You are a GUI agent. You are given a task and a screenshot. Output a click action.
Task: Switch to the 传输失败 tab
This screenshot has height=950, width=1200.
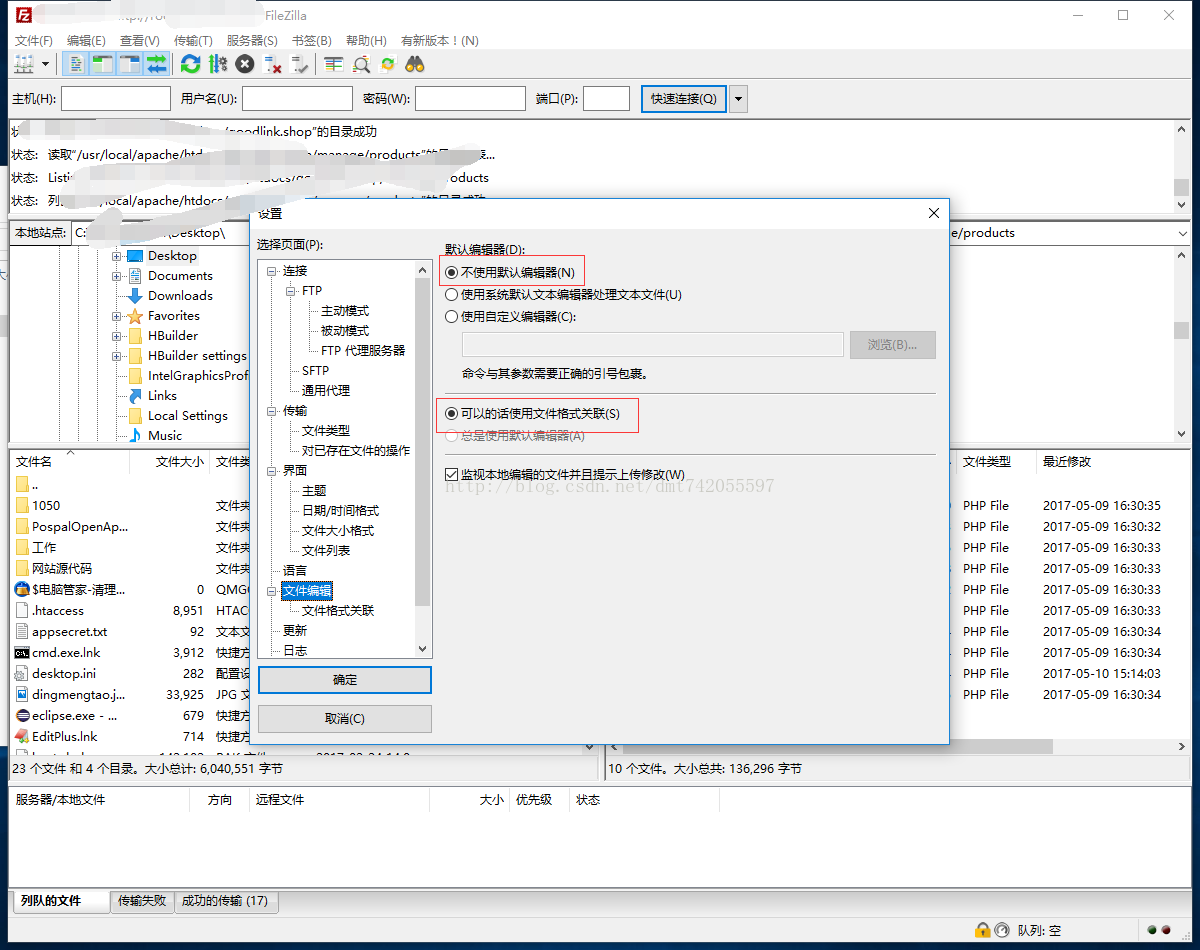(142, 901)
